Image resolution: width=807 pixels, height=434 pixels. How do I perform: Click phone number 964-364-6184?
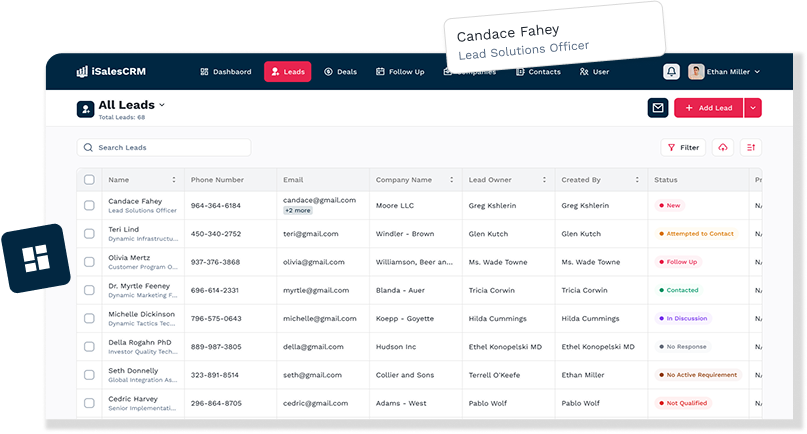click(216, 205)
